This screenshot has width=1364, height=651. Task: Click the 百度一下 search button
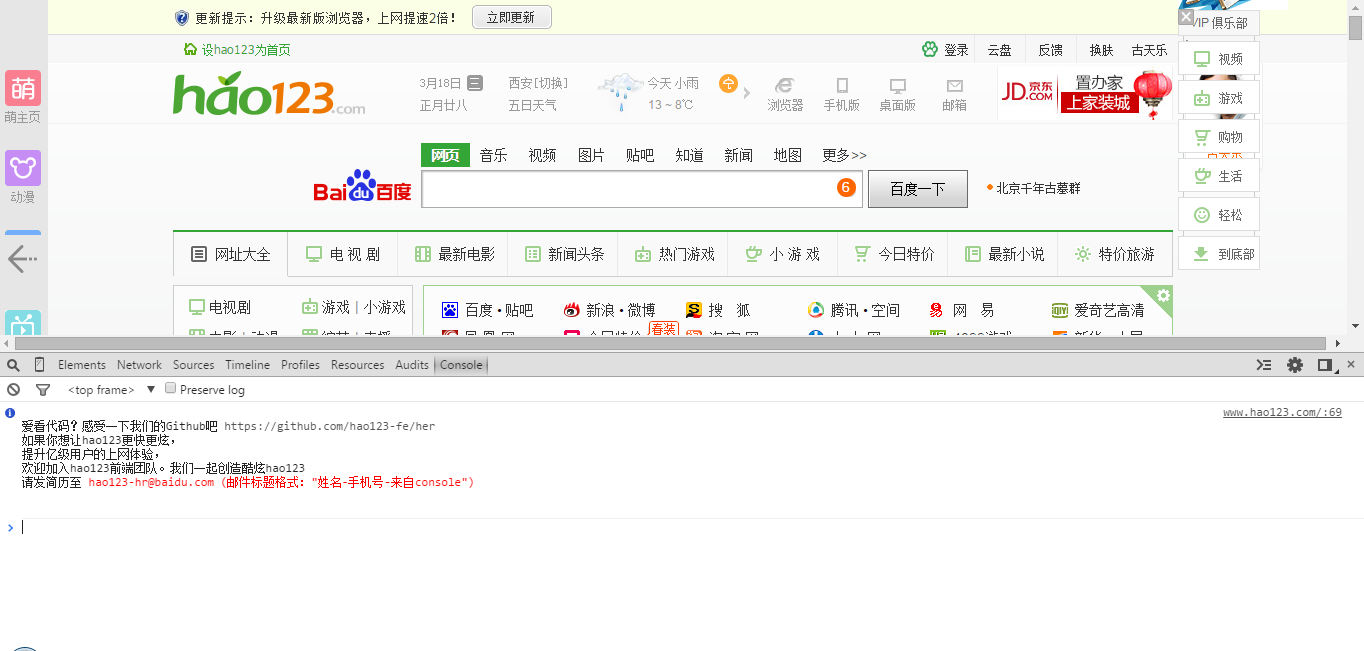tap(917, 188)
